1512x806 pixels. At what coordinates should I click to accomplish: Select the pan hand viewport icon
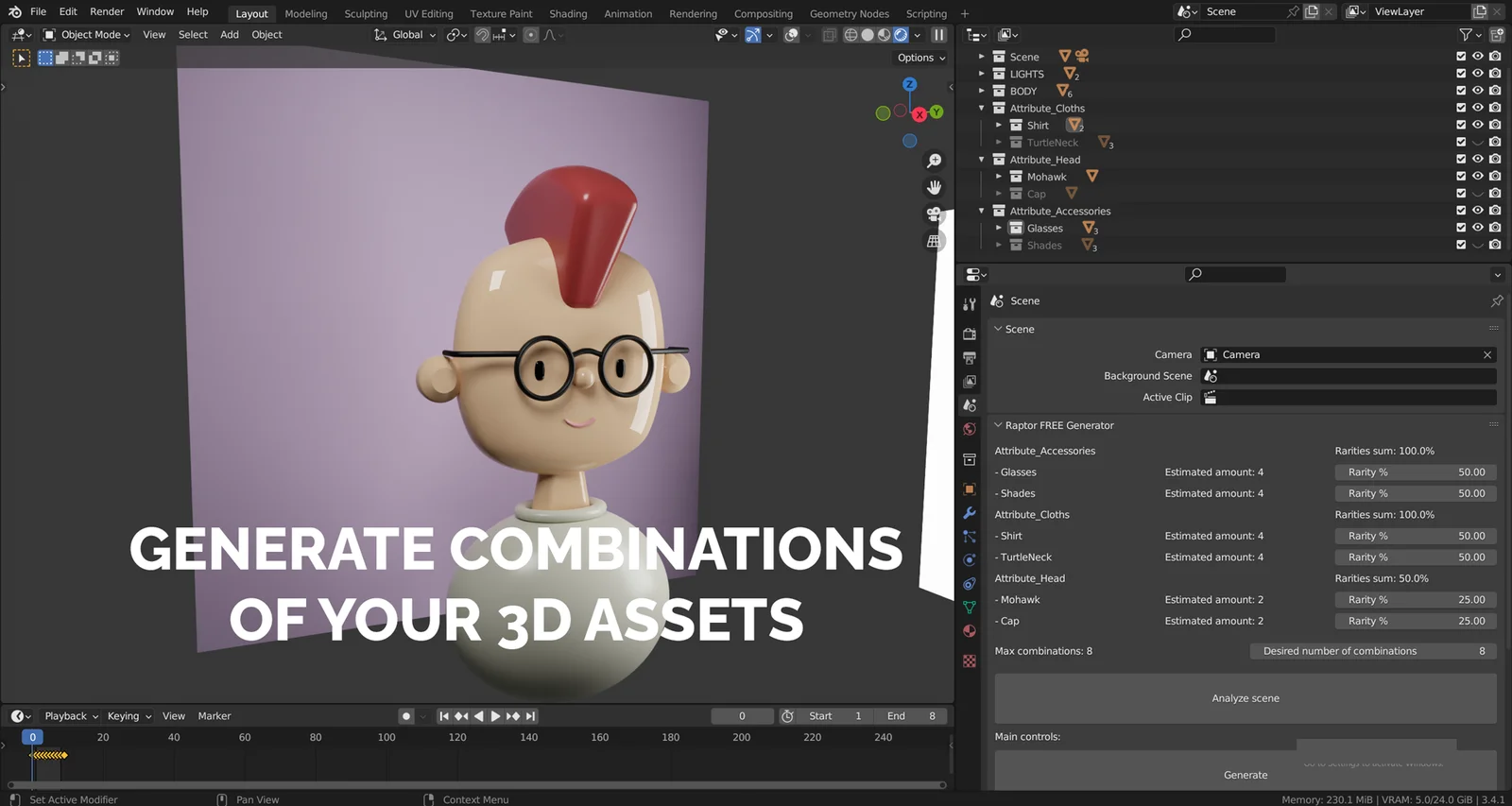click(934, 187)
